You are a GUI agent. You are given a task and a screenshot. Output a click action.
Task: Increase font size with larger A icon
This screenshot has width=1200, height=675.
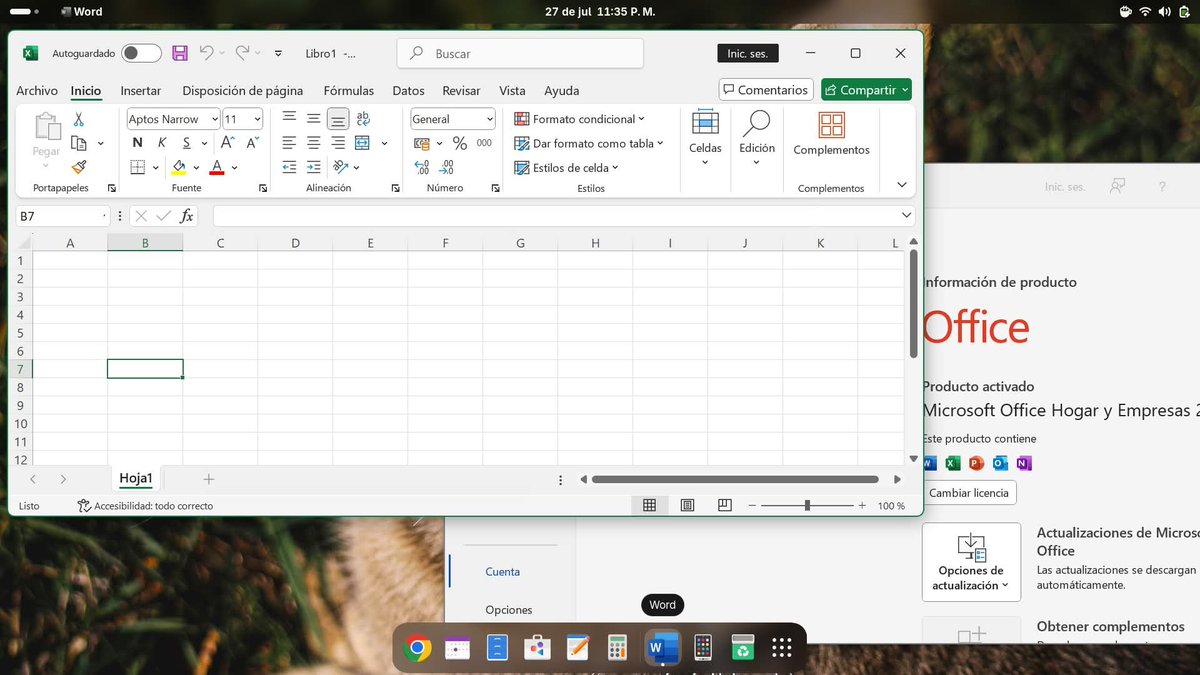pos(229,143)
